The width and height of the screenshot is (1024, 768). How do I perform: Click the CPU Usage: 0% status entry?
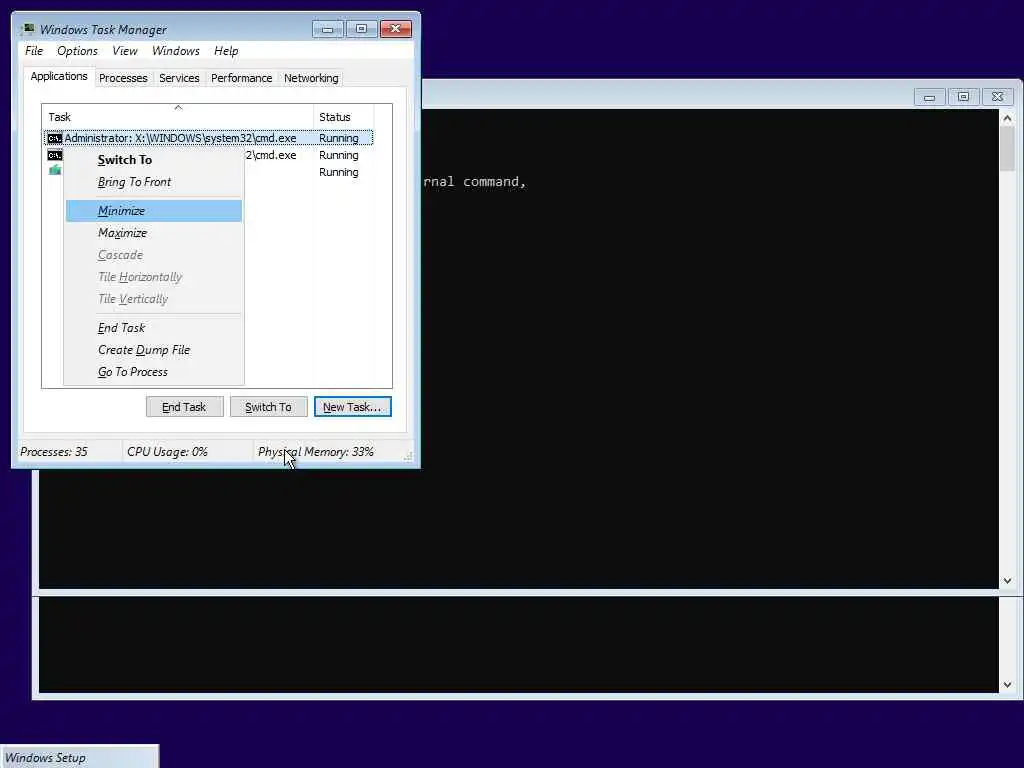tap(167, 452)
